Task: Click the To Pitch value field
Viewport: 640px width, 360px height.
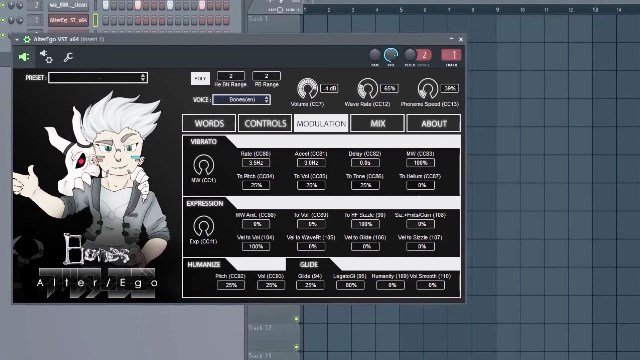Action: coord(256,185)
